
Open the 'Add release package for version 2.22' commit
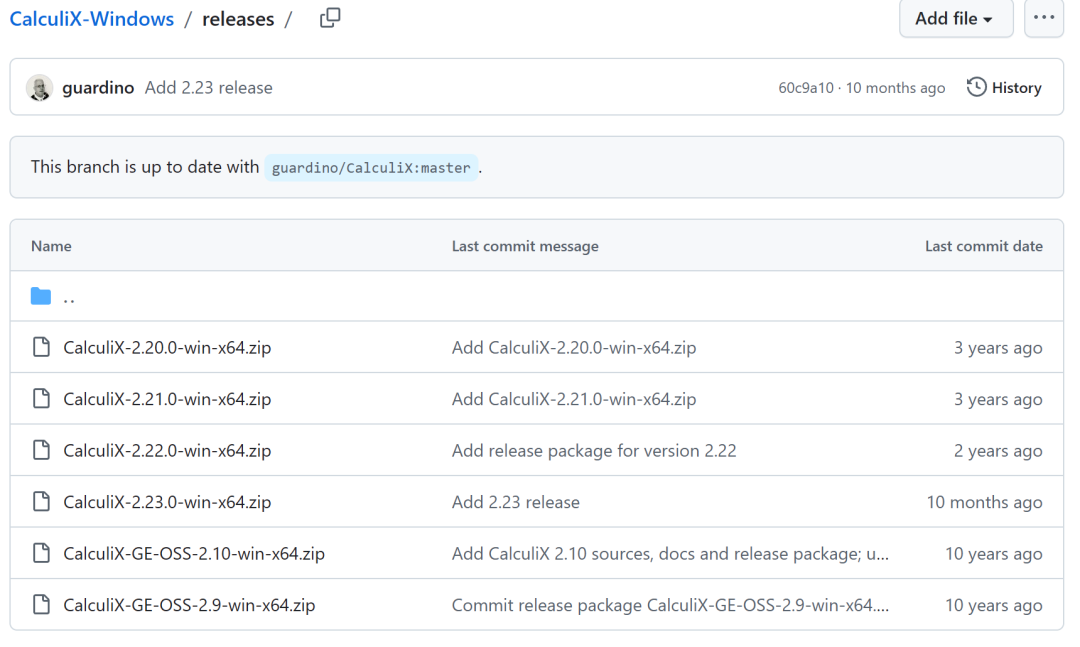594,451
